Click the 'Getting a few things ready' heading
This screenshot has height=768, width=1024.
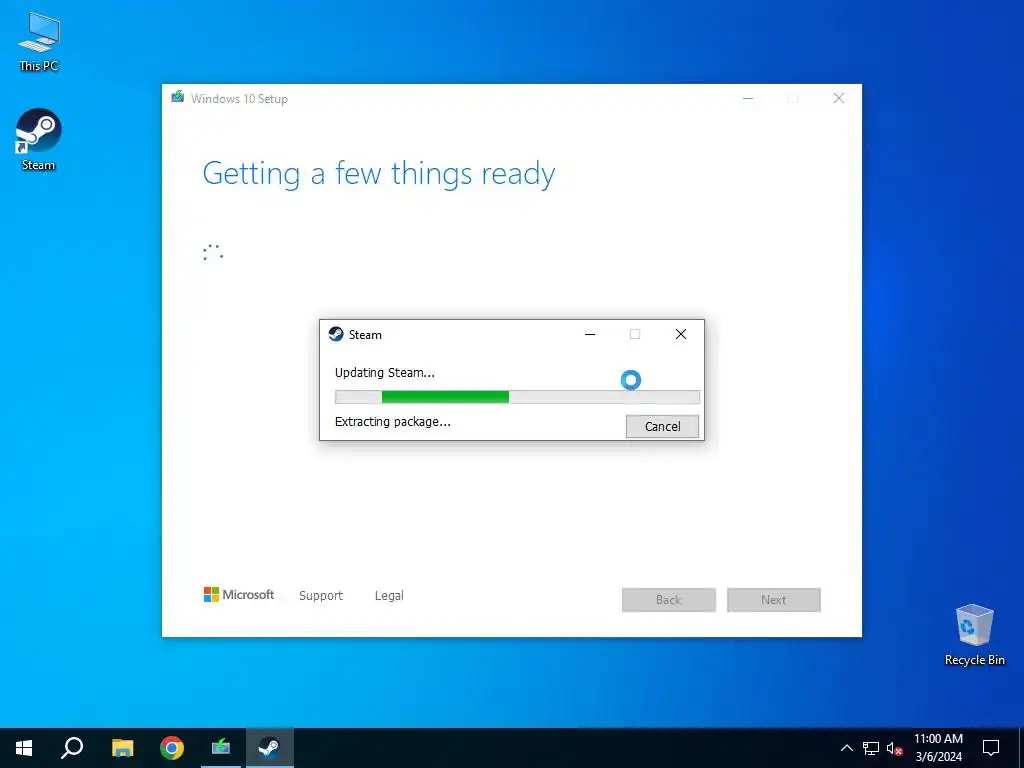click(379, 174)
